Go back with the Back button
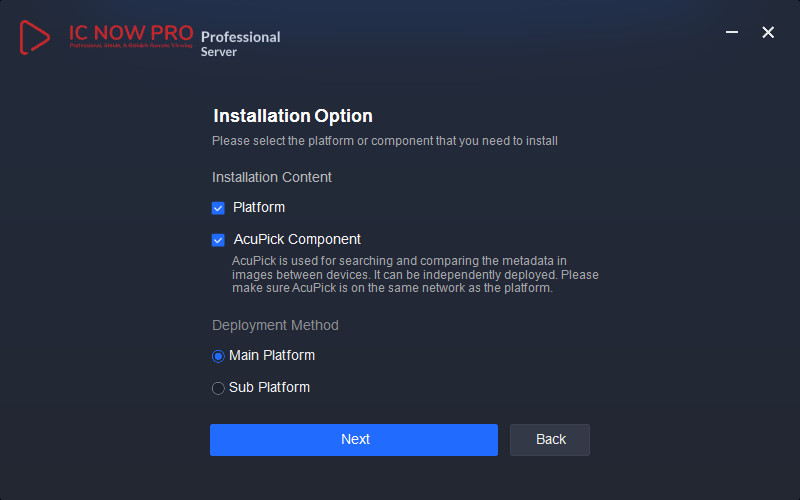The height and width of the screenshot is (500, 800). pyautogui.click(x=550, y=440)
